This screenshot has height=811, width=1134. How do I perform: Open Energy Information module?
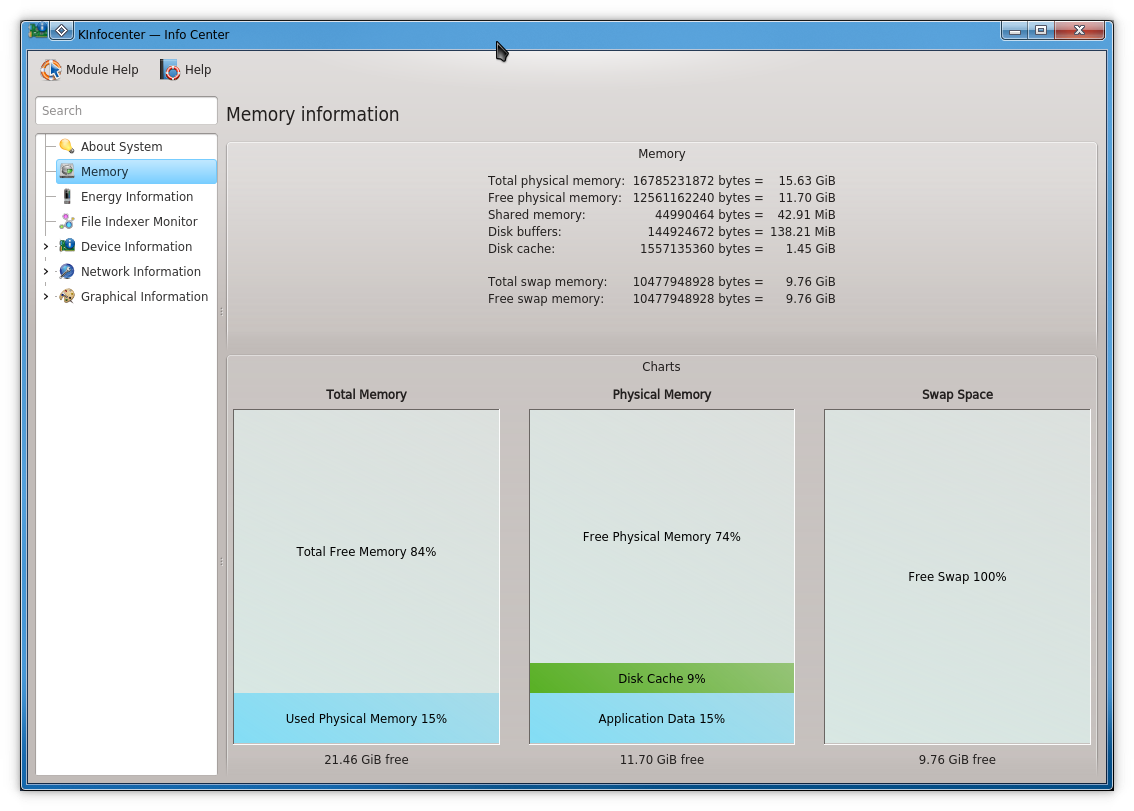pyautogui.click(x=137, y=196)
